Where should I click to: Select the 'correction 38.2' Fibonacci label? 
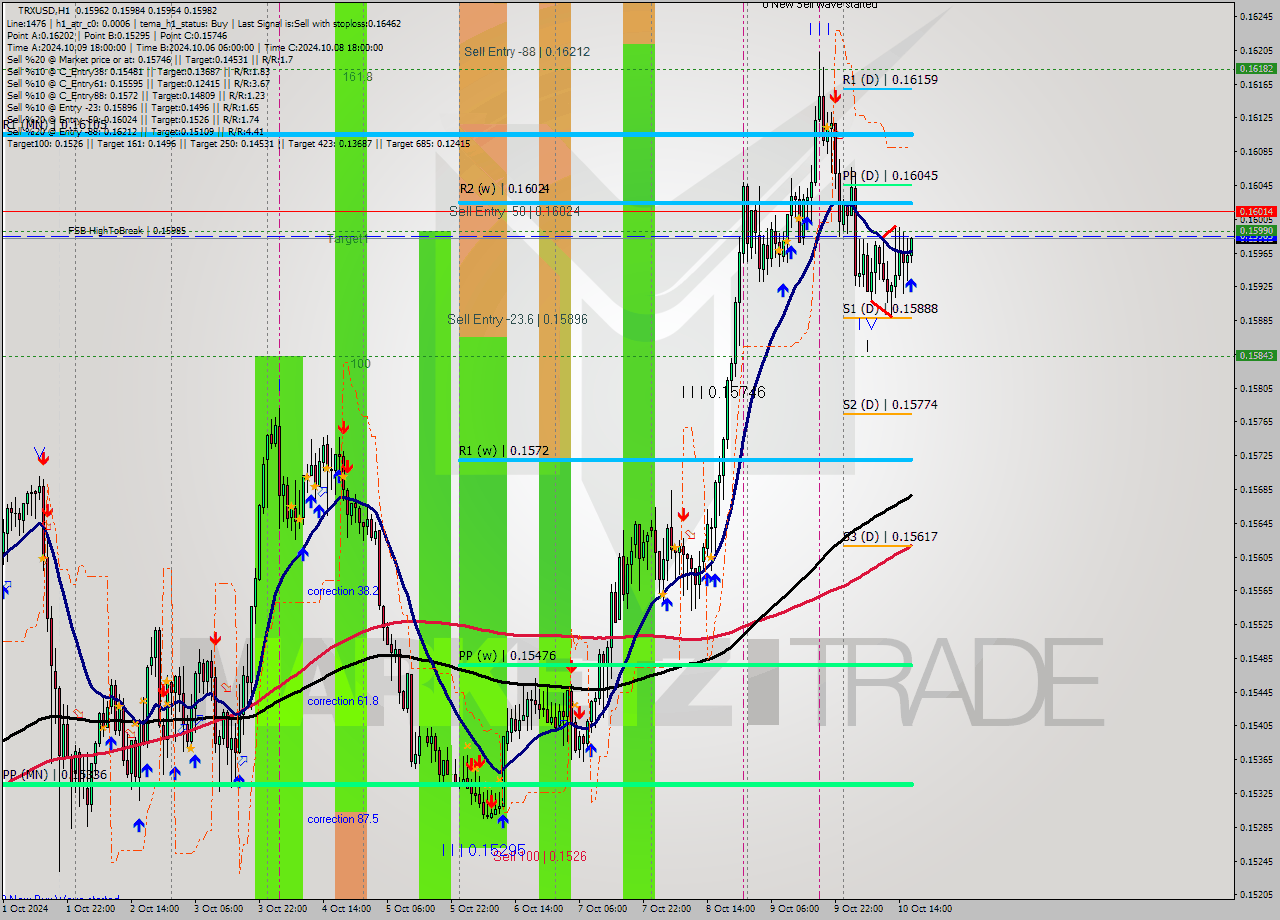coord(343,591)
